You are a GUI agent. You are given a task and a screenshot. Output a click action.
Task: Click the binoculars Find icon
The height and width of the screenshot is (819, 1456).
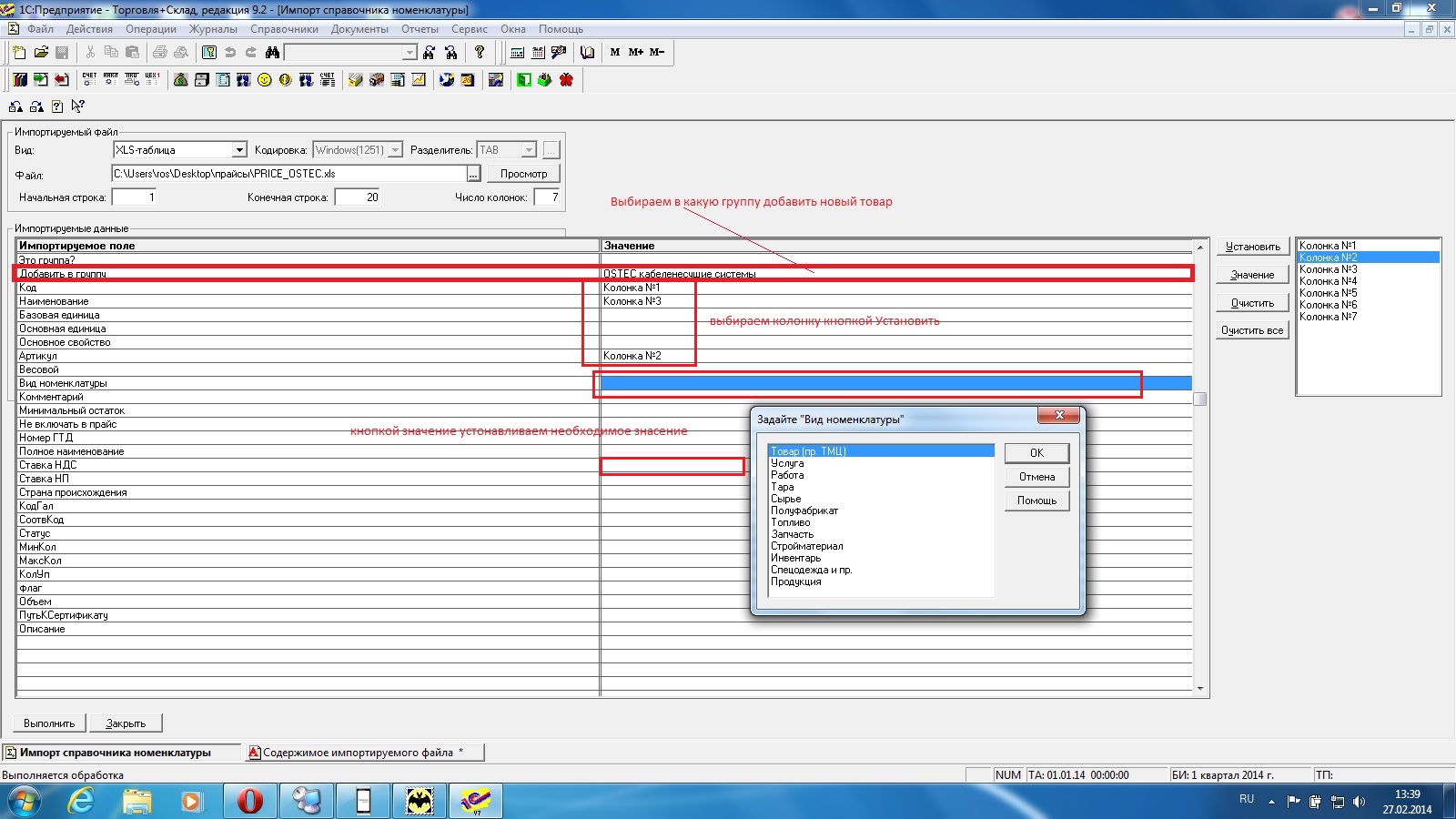pyautogui.click(x=272, y=53)
